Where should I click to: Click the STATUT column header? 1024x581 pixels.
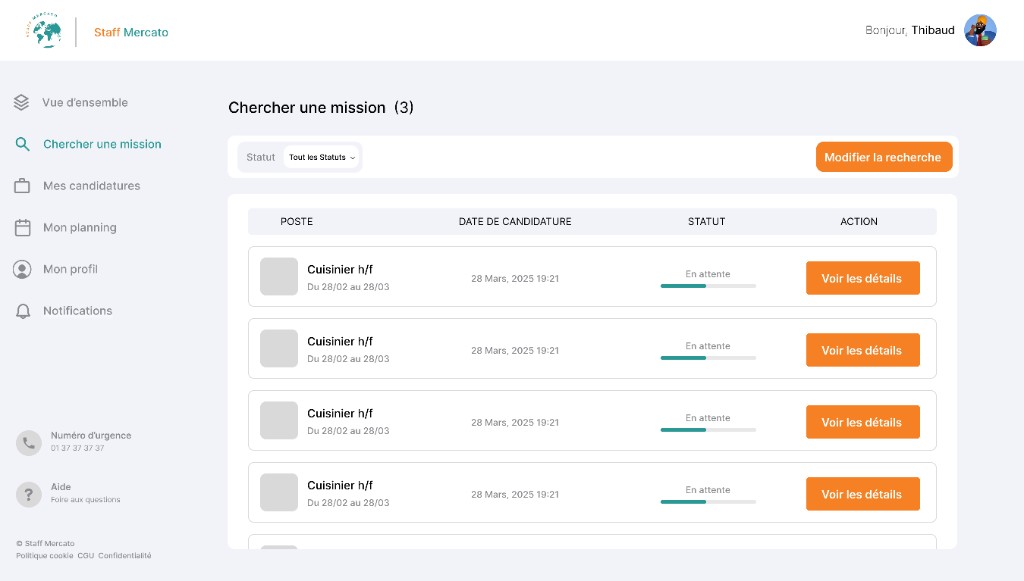point(707,221)
